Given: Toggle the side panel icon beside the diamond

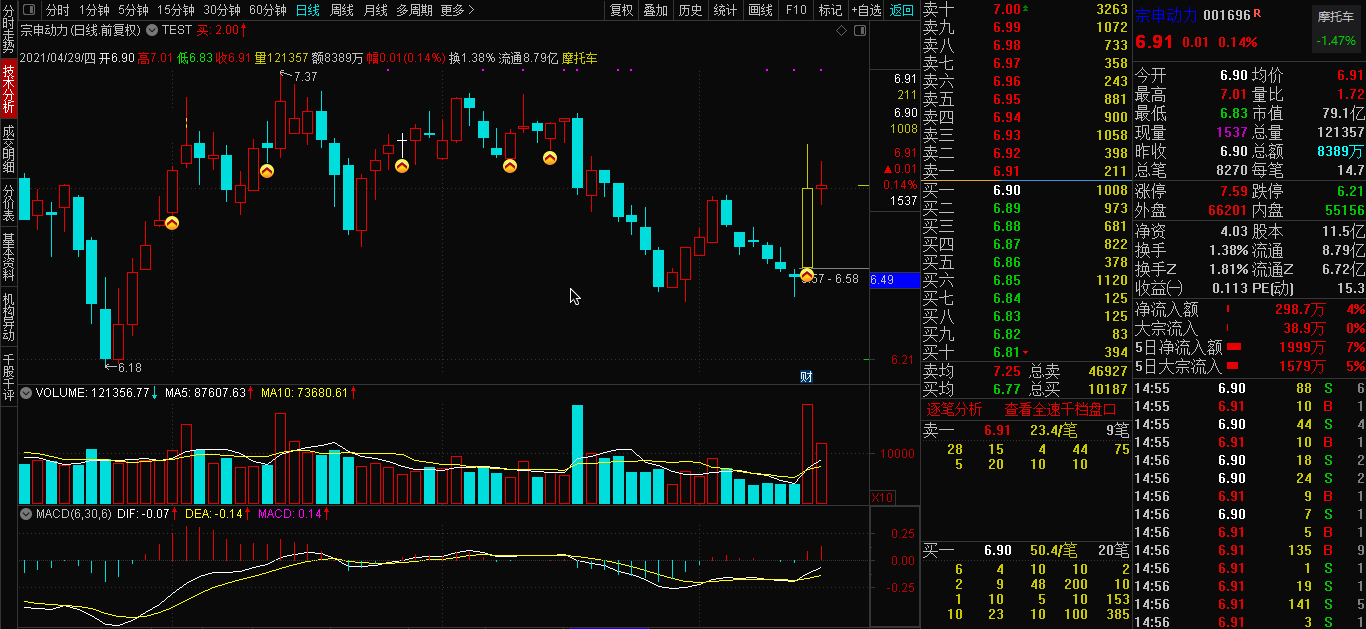Looking at the screenshot, I should pos(859,31).
